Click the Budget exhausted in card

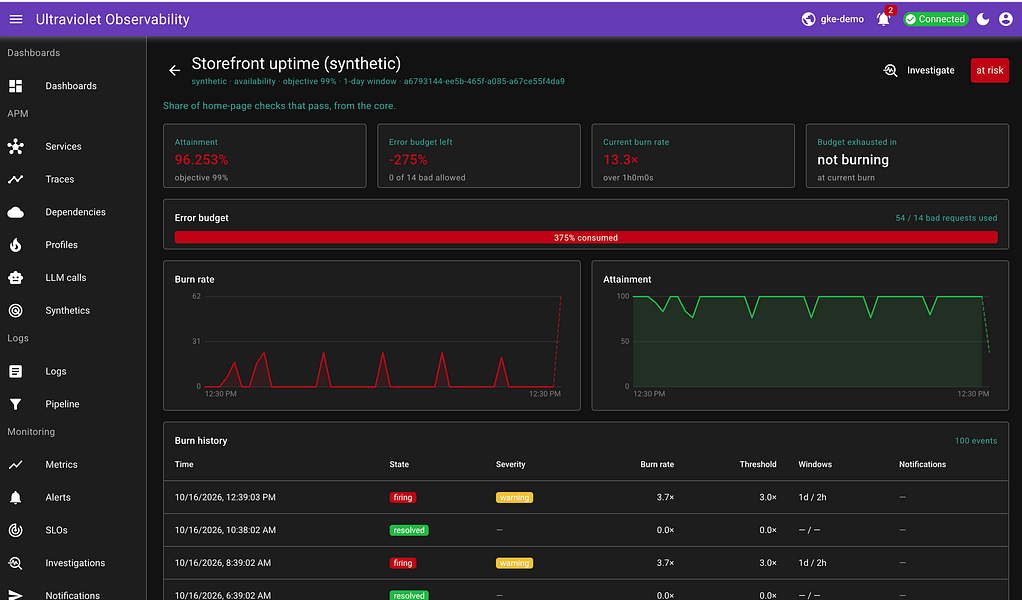pos(907,156)
